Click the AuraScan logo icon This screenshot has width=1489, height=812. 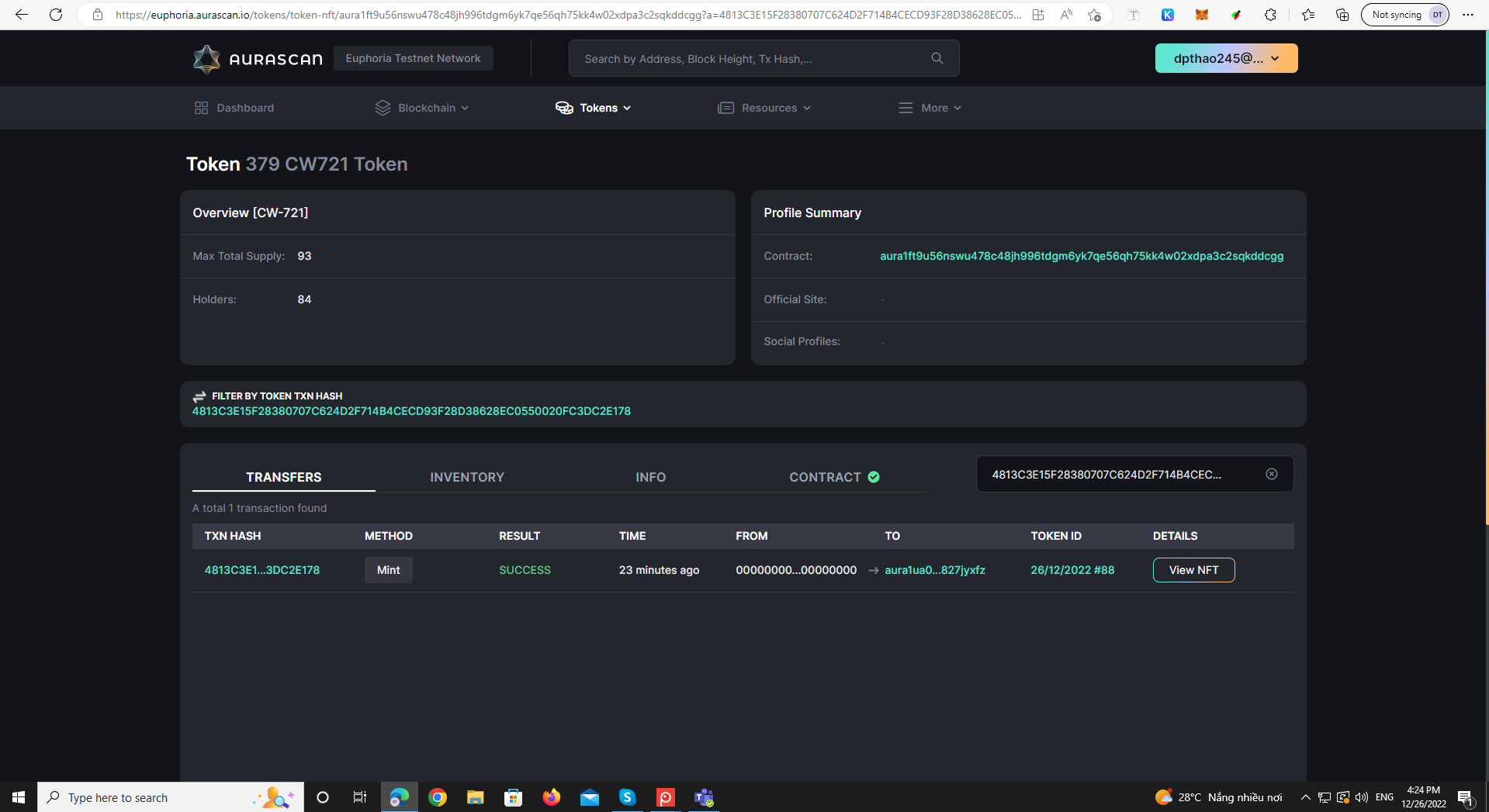click(206, 58)
